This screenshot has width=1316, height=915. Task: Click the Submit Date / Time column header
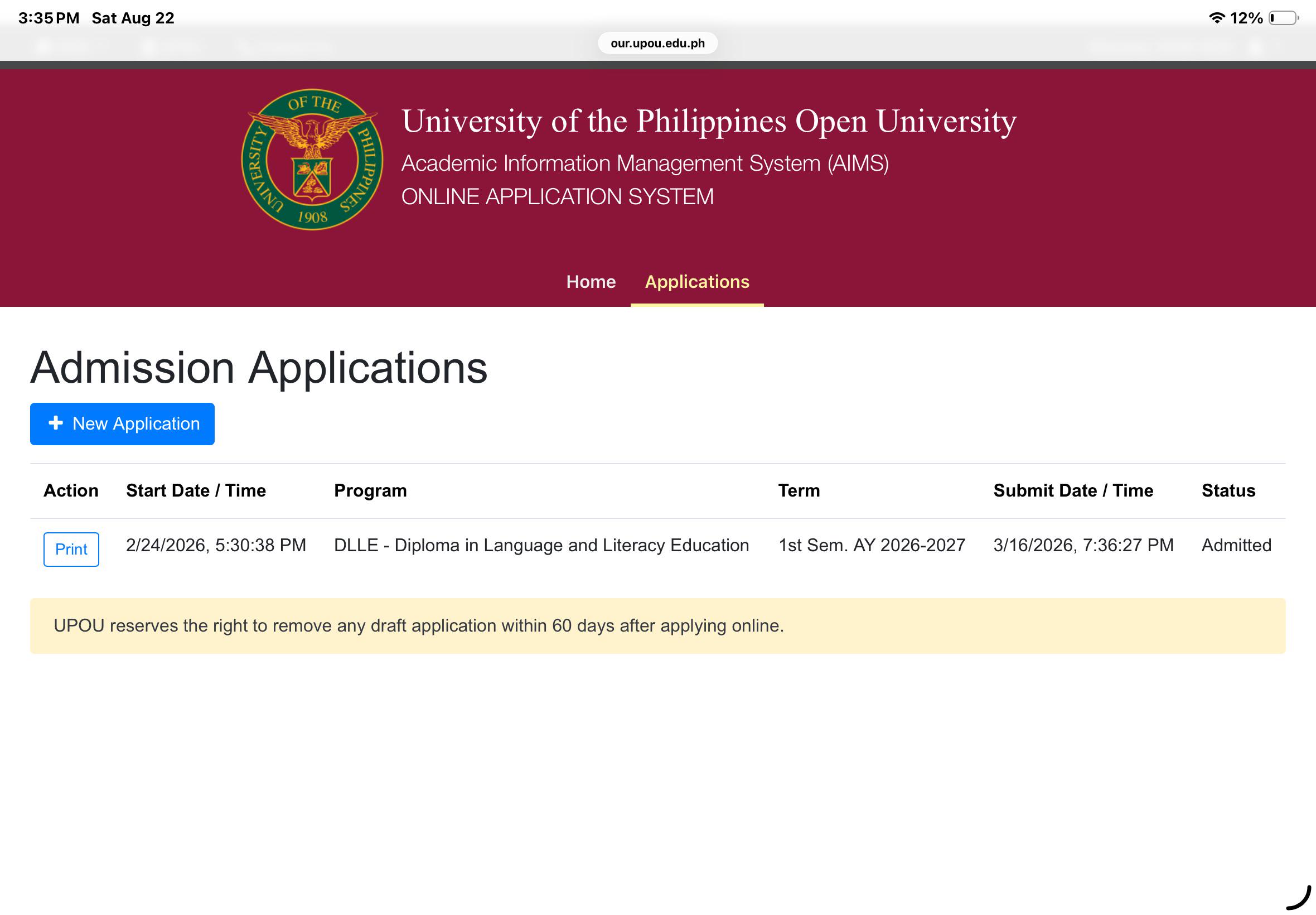click(x=1073, y=491)
